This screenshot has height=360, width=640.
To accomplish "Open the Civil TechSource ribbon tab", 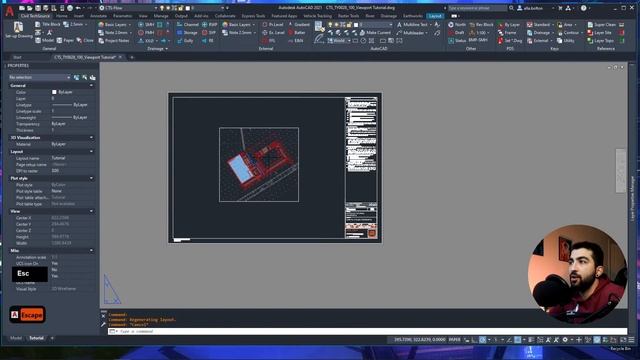I will pos(35,16).
